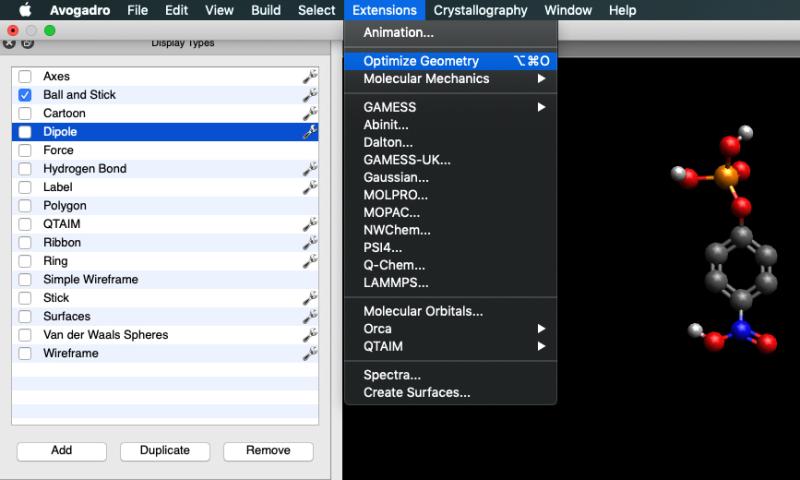Image resolution: width=800 pixels, height=480 pixels.
Task: Open Dipole display settings wrench
Action: click(x=310, y=132)
